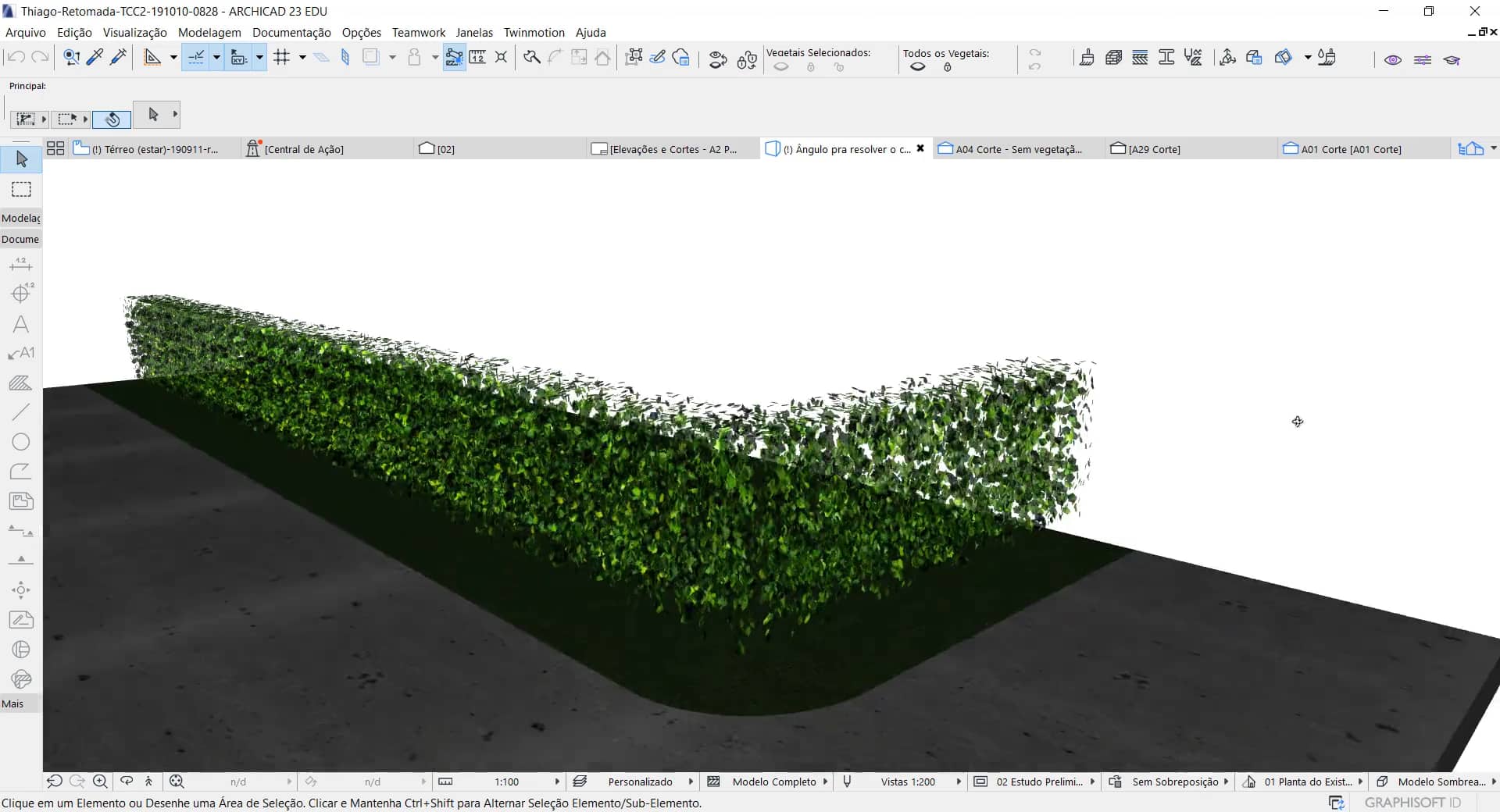Viewport: 1500px width, 812px height.
Task: Select the Arrow tool in the toolbox
Action: click(21, 159)
